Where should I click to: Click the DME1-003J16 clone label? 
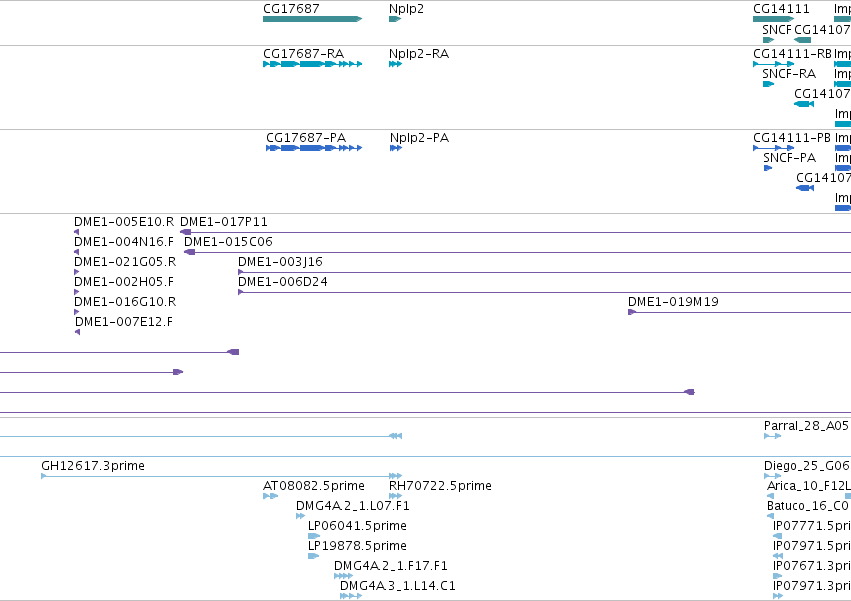pos(280,262)
